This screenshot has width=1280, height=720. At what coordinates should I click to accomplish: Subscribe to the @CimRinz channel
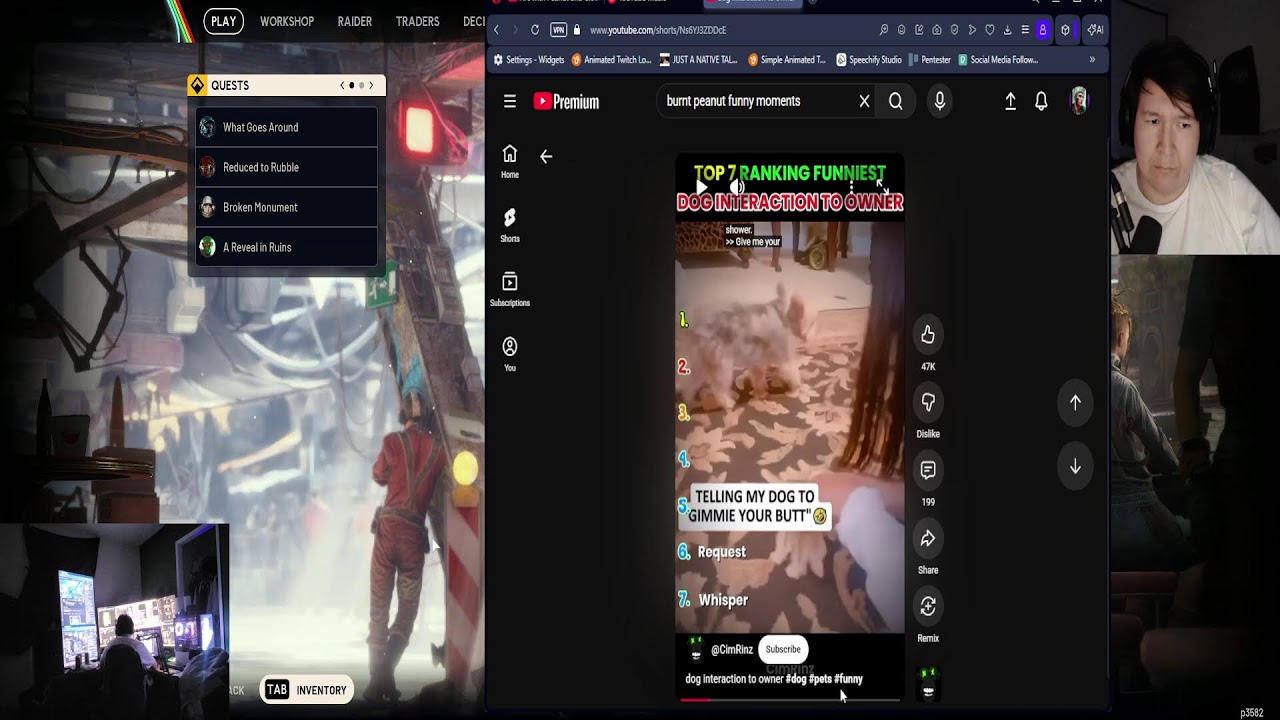coord(783,649)
